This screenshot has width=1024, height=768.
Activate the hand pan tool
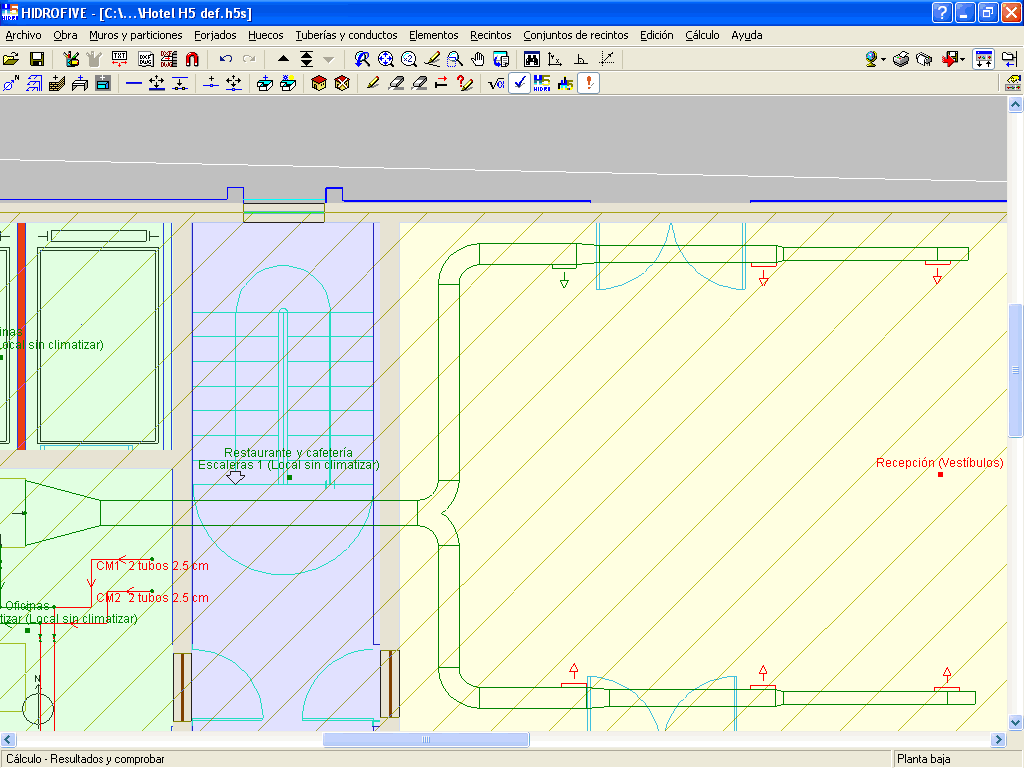pos(478,59)
